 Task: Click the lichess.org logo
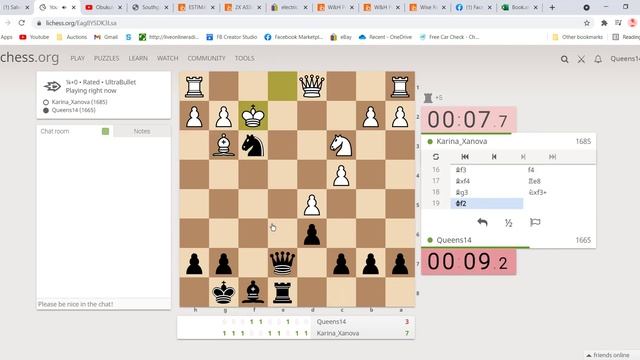[29, 58]
